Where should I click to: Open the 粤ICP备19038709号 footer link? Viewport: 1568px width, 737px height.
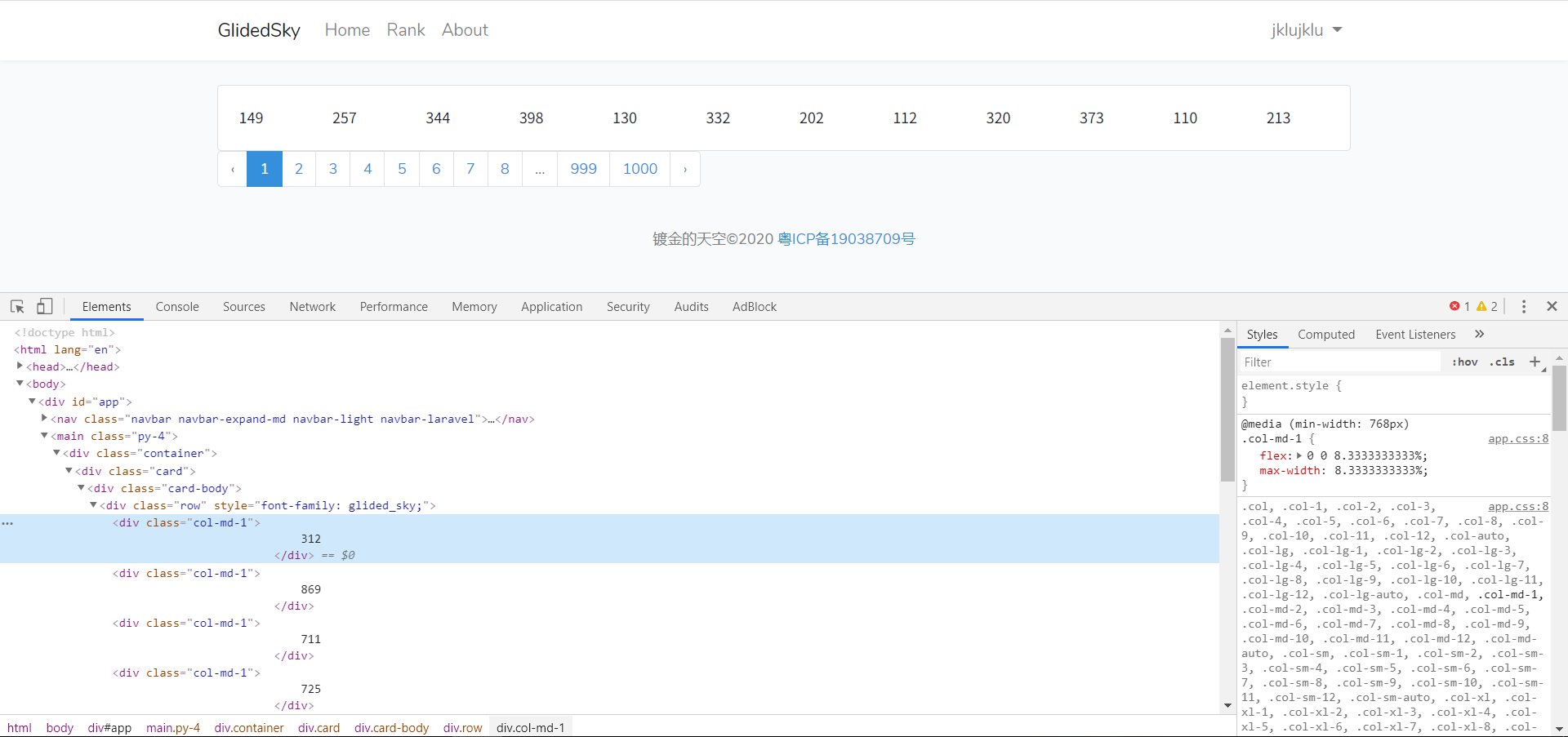click(846, 239)
